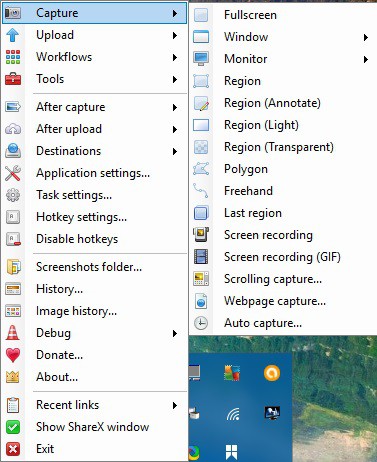Viewport: 377px width, 462px height.
Task: Select the Polygon capture icon
Action: tap(201, 169)
